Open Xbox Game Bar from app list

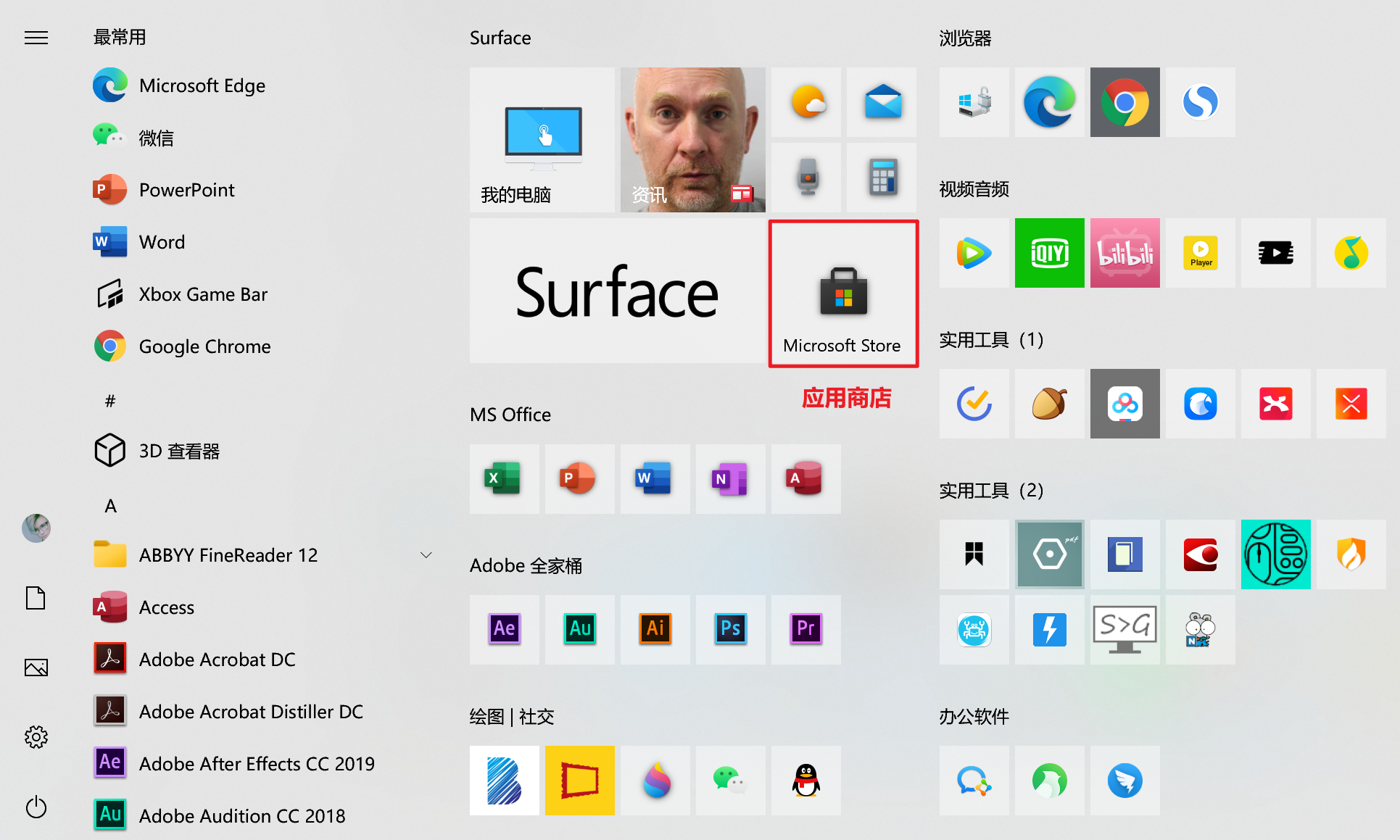click(203, 294)
